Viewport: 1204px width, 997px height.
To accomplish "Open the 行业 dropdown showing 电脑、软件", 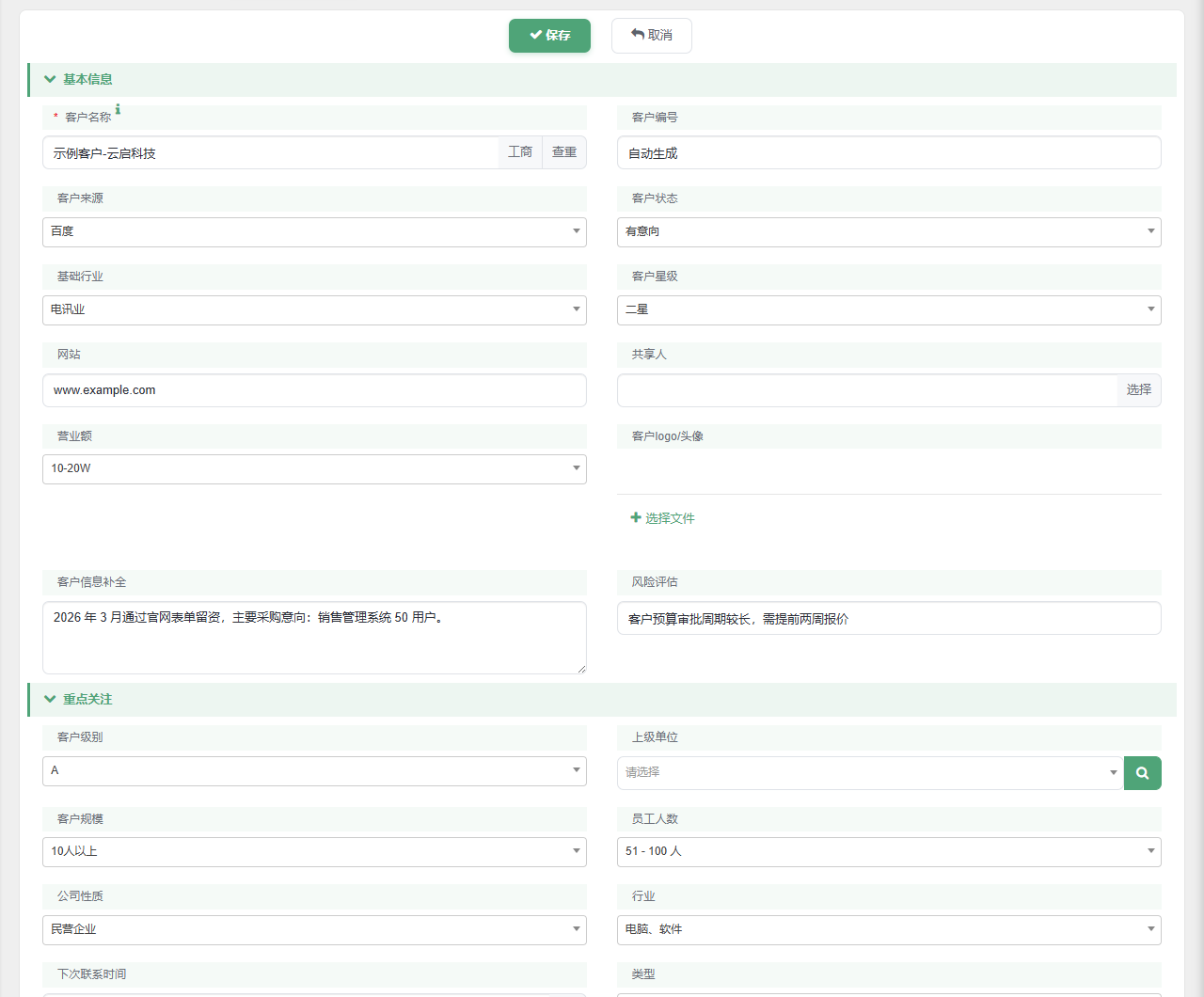I will pos(889,930).
